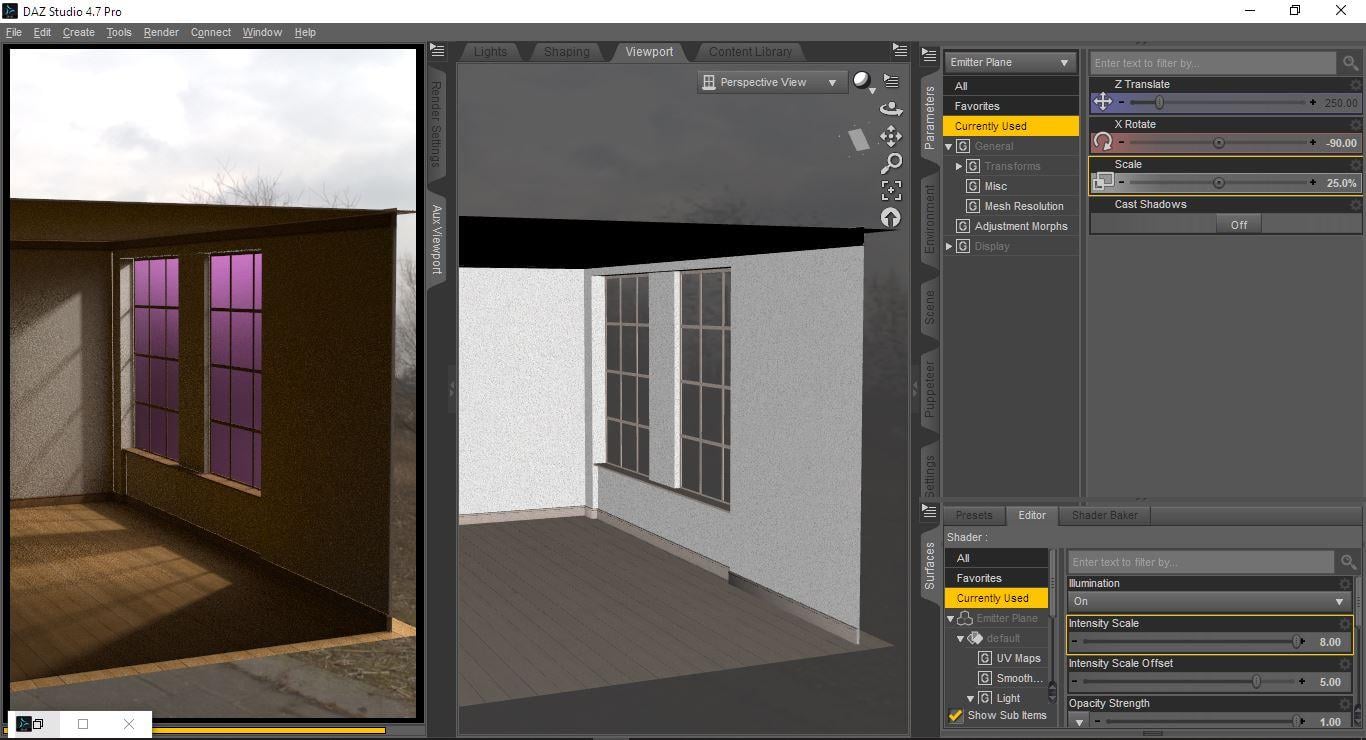The width and height of the screenshot is (1366, 740).
Task: Click the Intensity Scale slider handle
Action: pyautogui.click(x=1296, y=642)
